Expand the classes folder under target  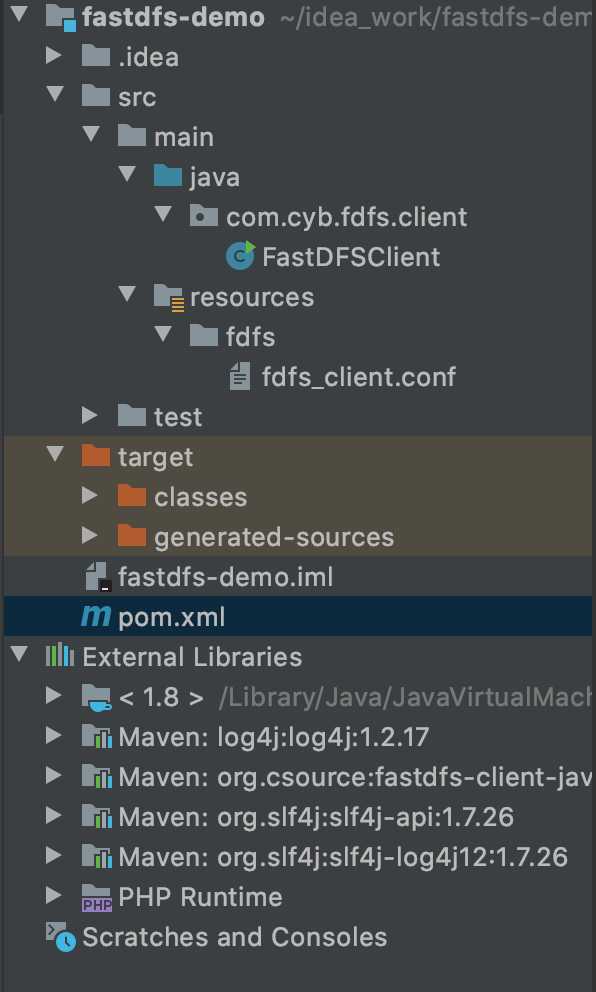(90, 496)
